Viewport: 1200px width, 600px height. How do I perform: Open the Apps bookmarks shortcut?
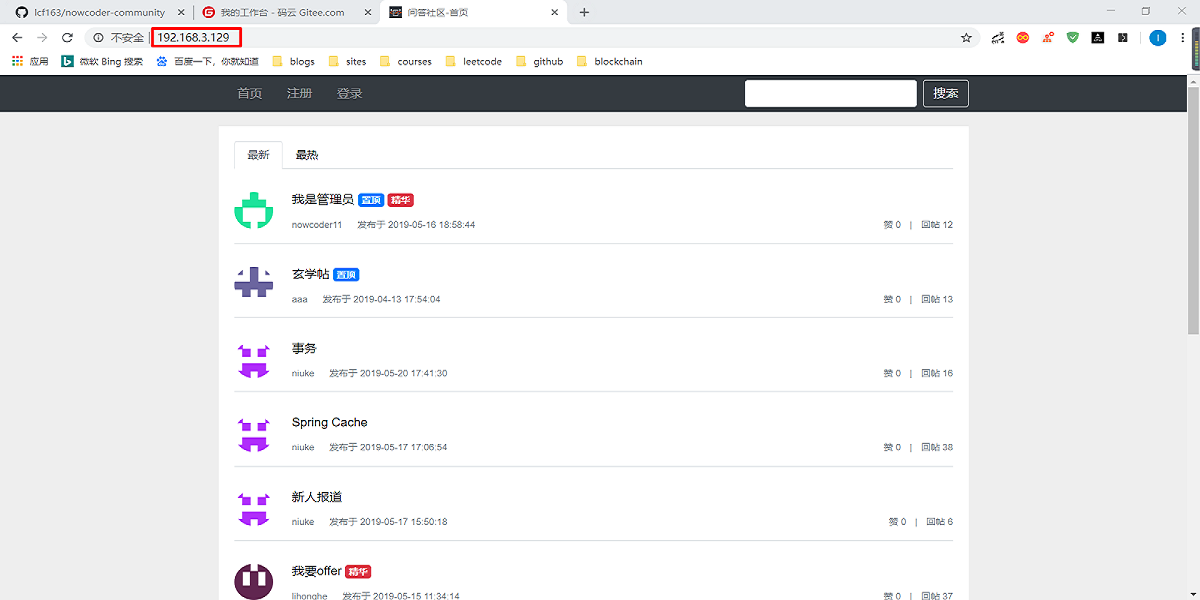(x=29, y=61)
